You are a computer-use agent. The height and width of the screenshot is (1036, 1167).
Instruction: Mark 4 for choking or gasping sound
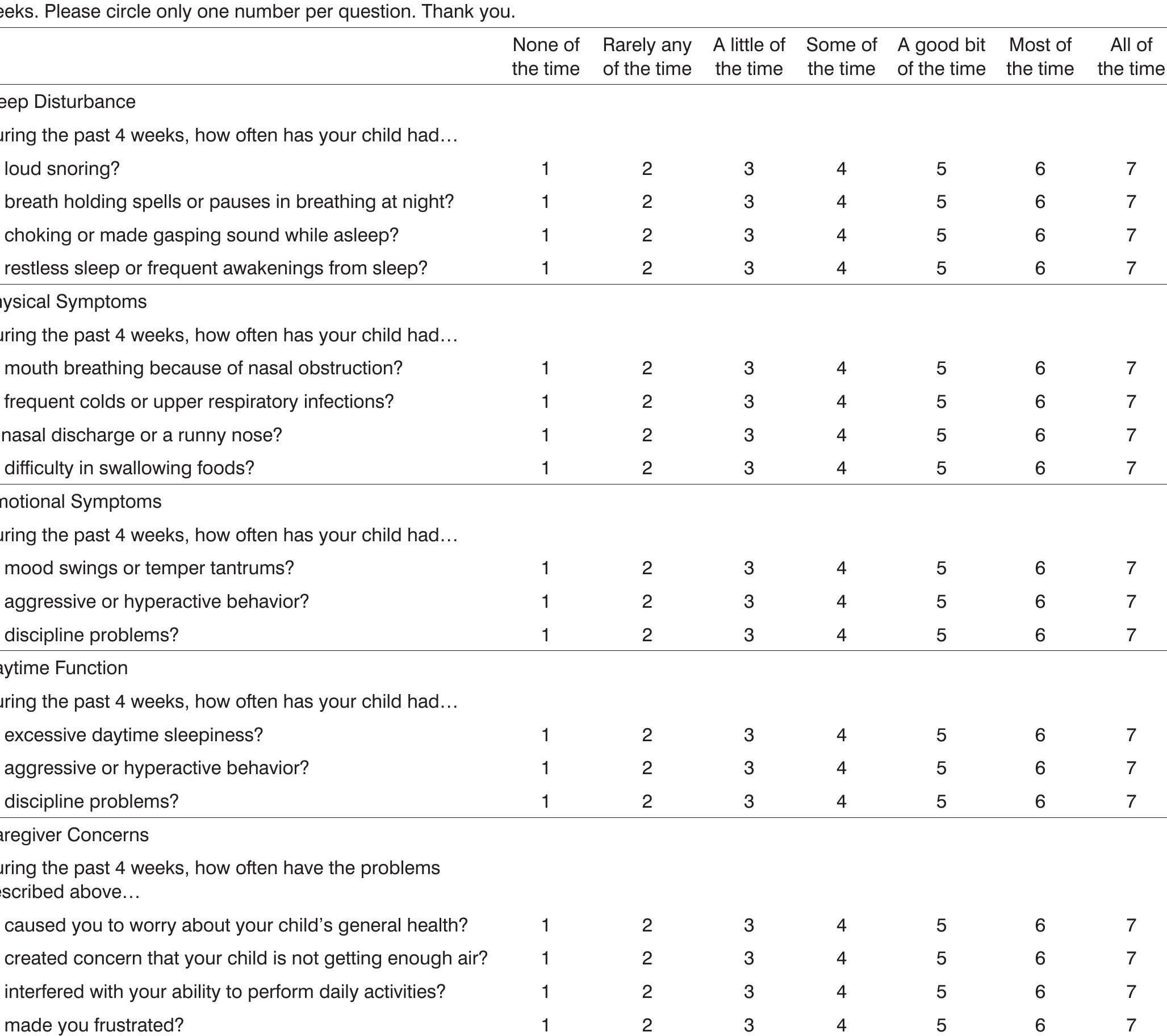[841, 235]
